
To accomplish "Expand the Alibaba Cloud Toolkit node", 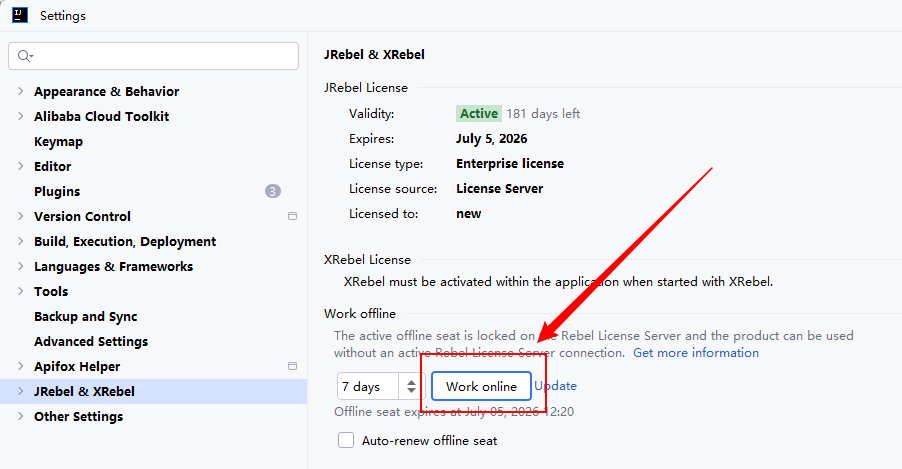I will 20,116.
